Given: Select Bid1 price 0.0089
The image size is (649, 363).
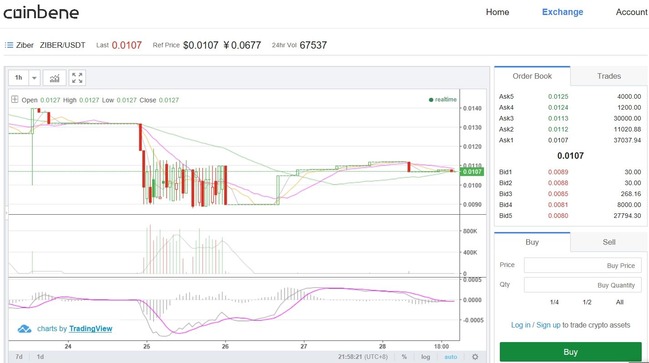Looking at the screenshot, I should (558, 172).
